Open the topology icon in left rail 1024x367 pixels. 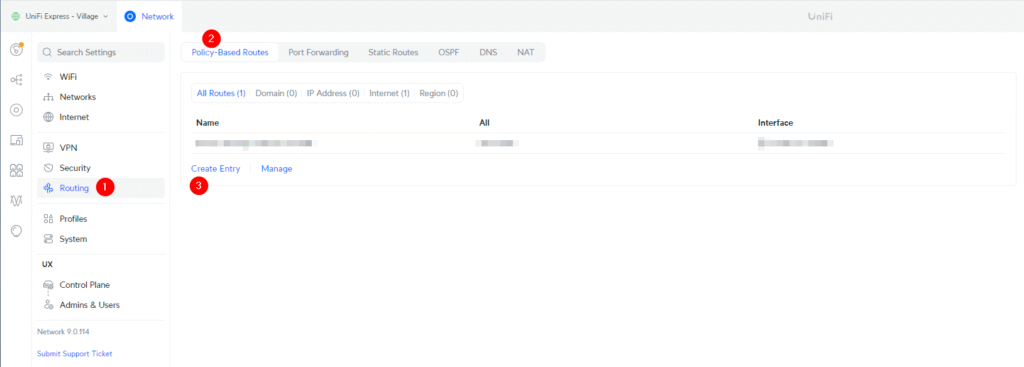[x=16, y=80]
